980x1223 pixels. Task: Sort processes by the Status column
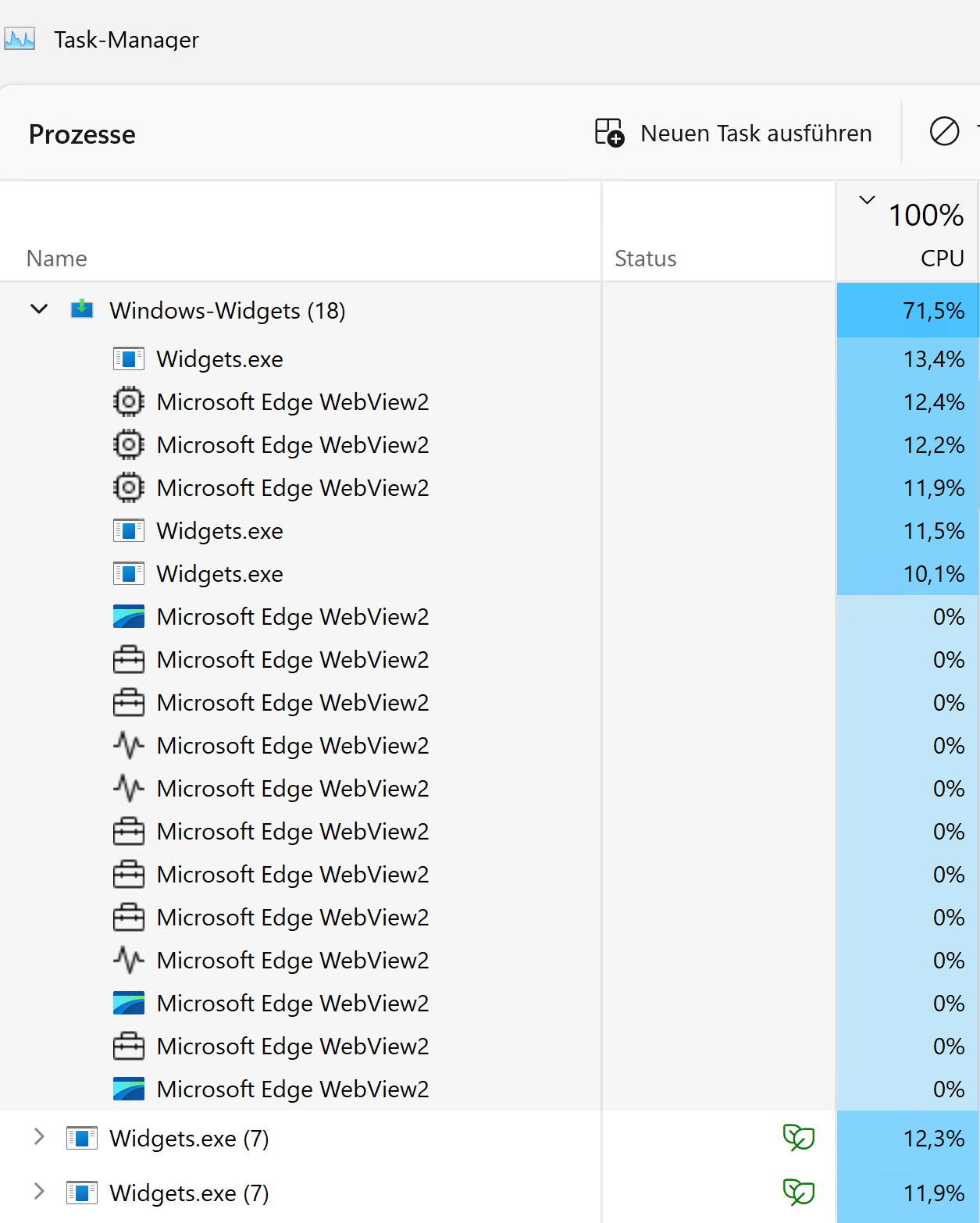click(645, 259)
